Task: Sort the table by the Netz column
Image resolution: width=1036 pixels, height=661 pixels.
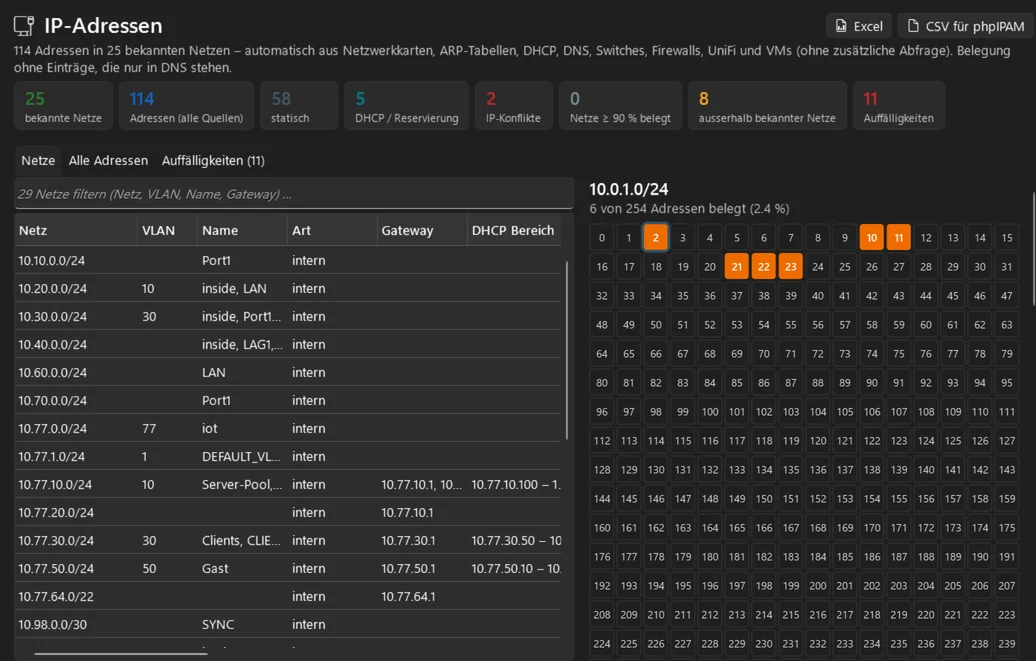Action: click(76, 230)
